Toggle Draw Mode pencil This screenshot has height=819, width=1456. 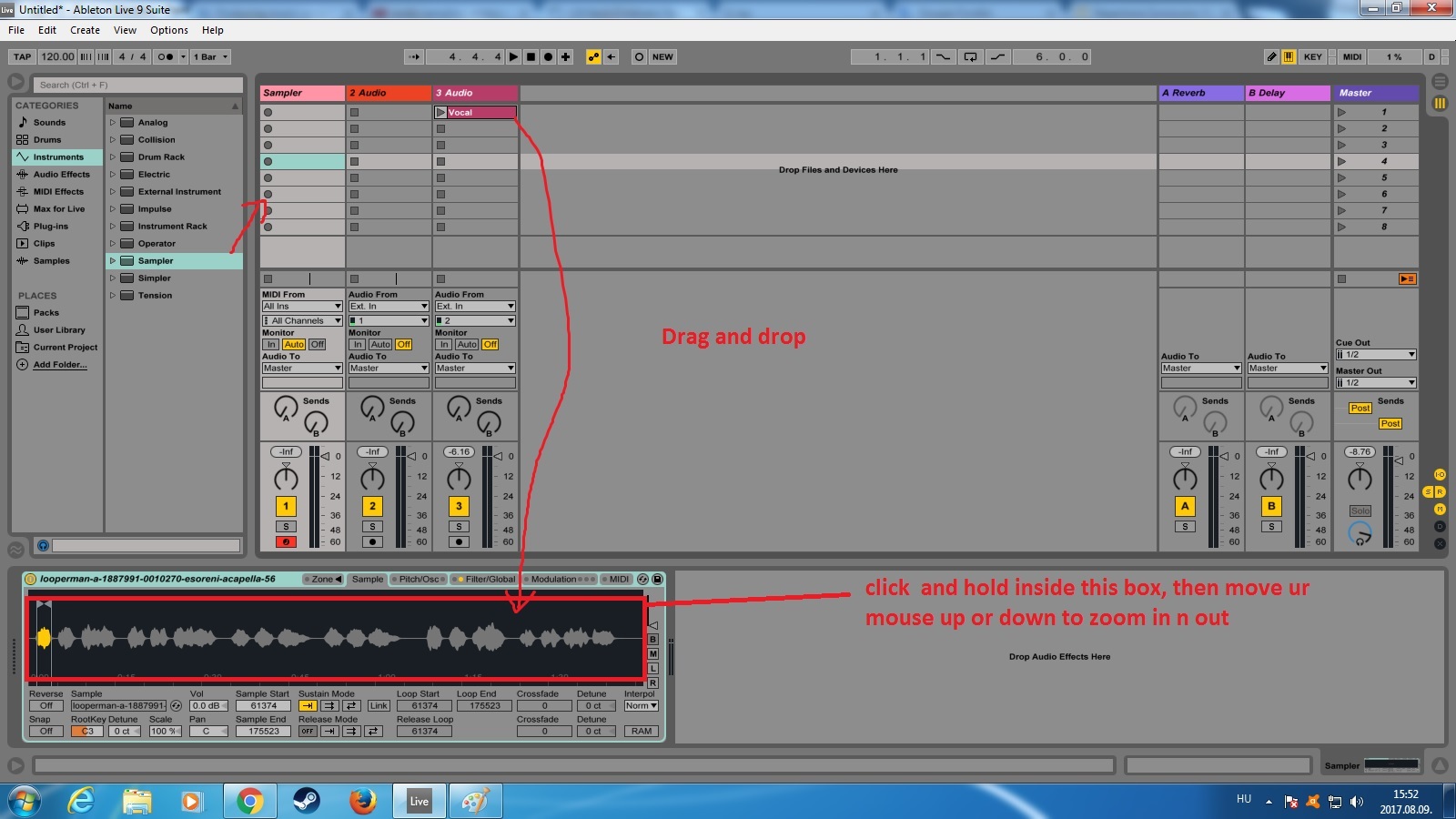[1271, 56]
